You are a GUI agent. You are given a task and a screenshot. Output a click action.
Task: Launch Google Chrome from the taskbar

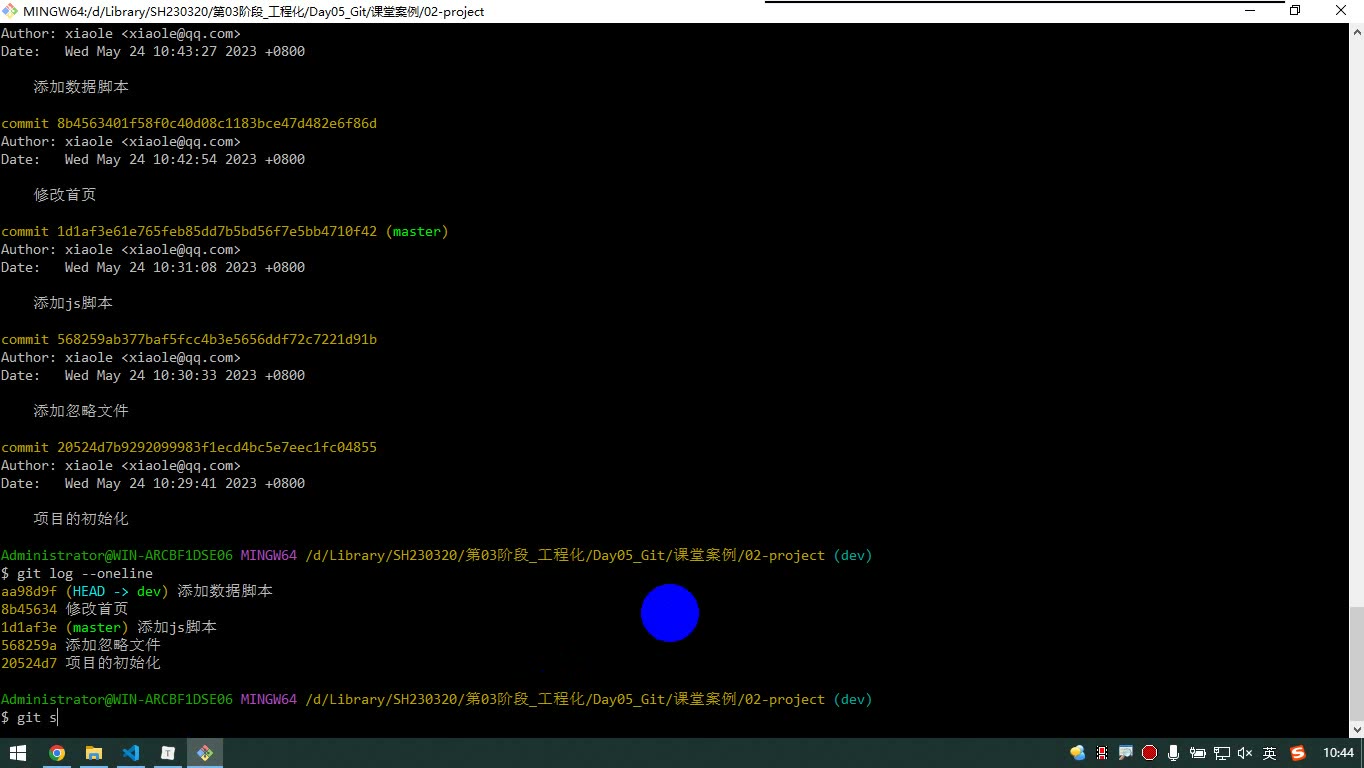[57, 753]
